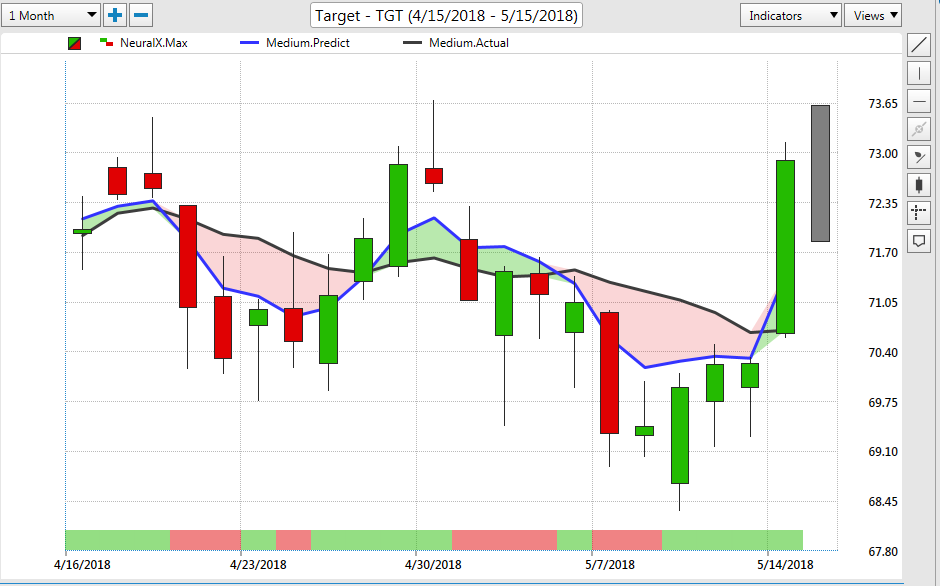Click the 69.10 price axis label
Screen dimensions: 940x586
[883, 451]
